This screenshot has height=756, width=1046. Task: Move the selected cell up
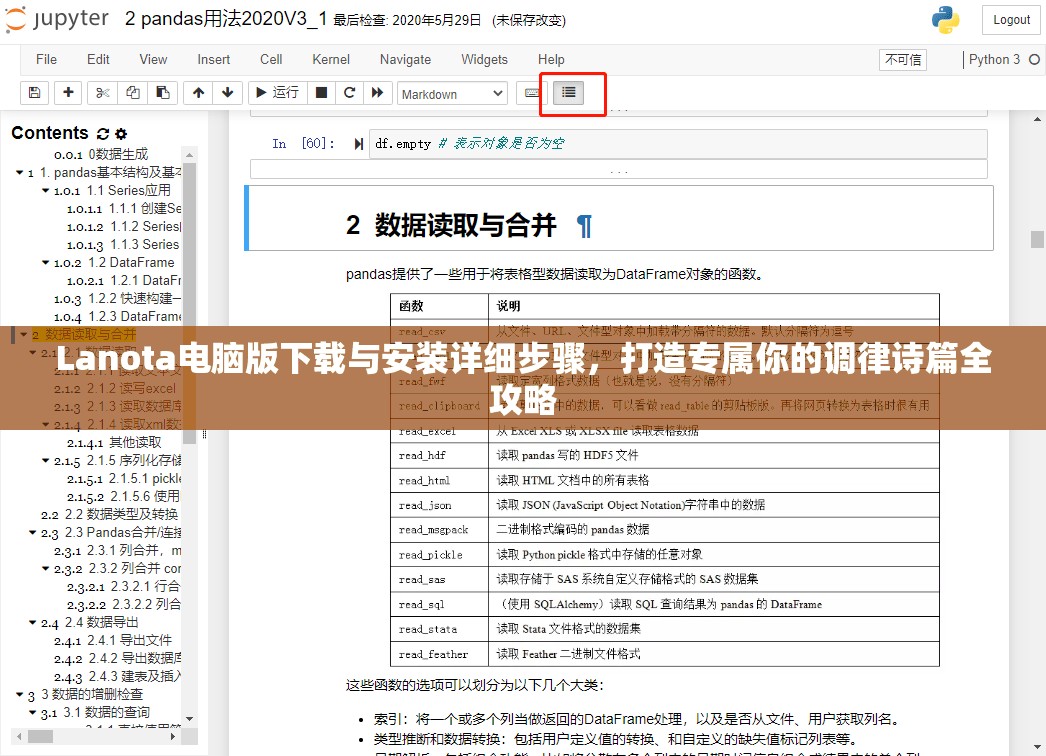click(x=198, y=92)
